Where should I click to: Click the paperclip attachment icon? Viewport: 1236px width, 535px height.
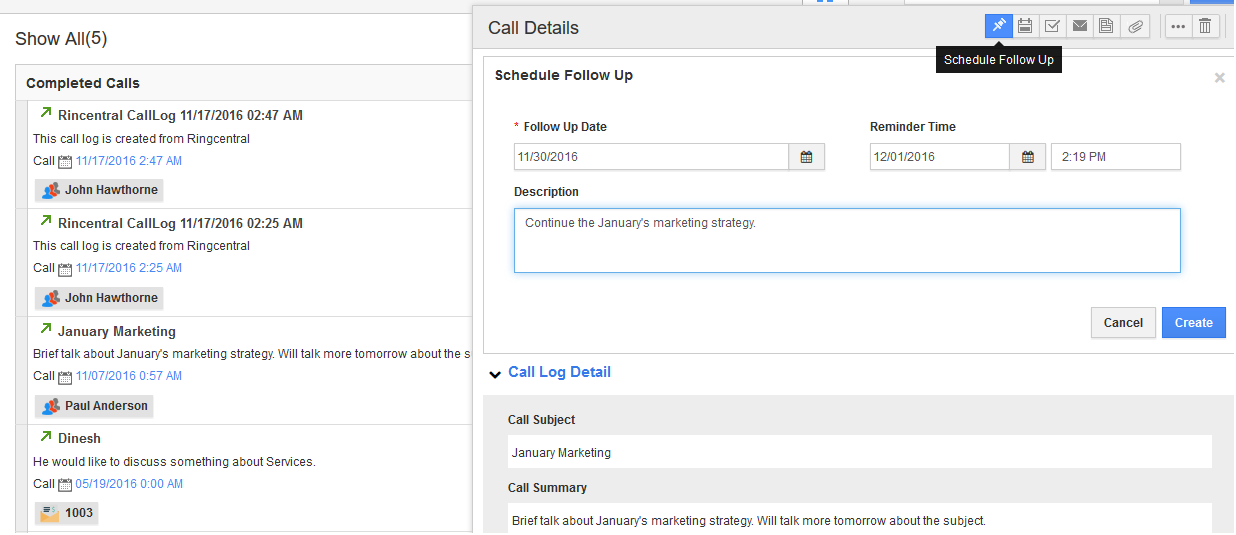(x=1134, y=27)
